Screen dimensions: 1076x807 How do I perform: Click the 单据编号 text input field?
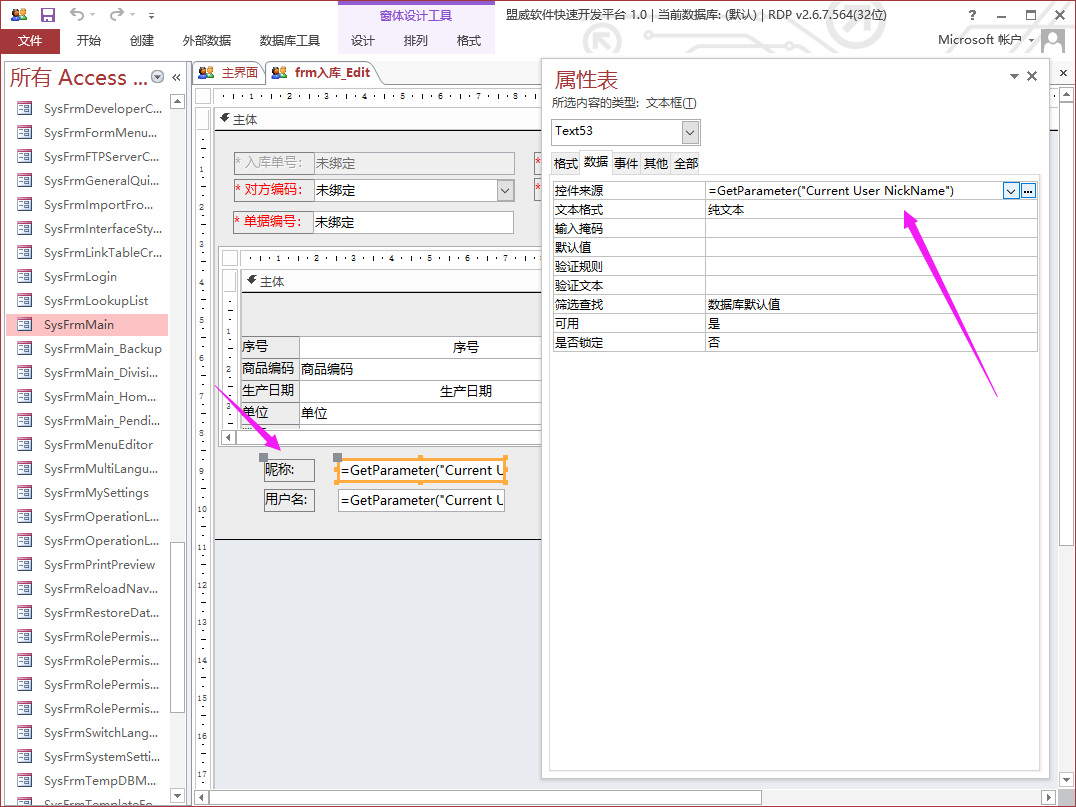point(413,222)
